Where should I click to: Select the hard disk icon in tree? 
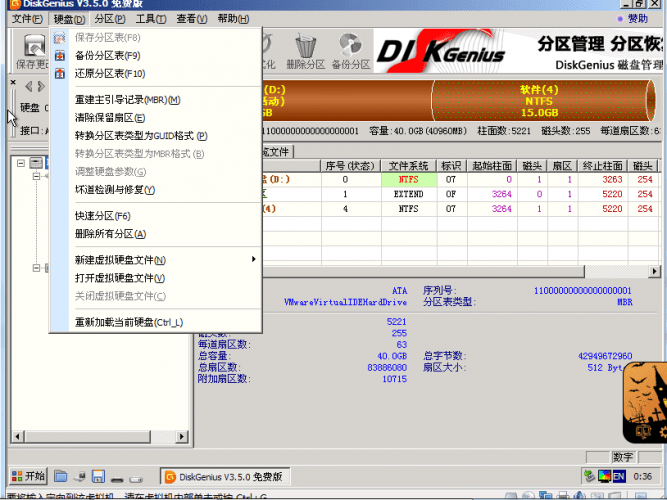(36, 163)
